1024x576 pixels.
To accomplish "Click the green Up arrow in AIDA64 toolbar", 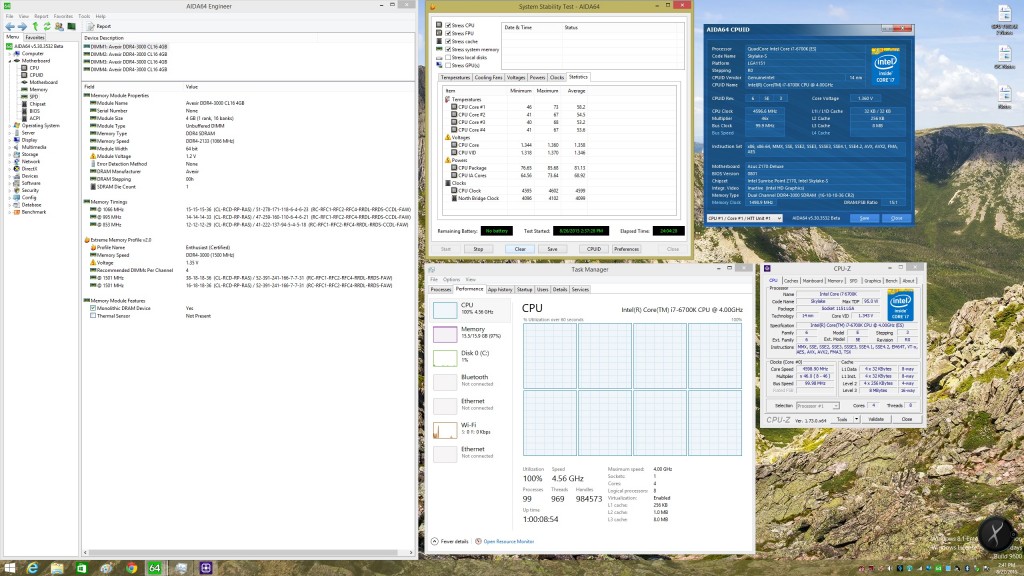I will pos(35,26).
